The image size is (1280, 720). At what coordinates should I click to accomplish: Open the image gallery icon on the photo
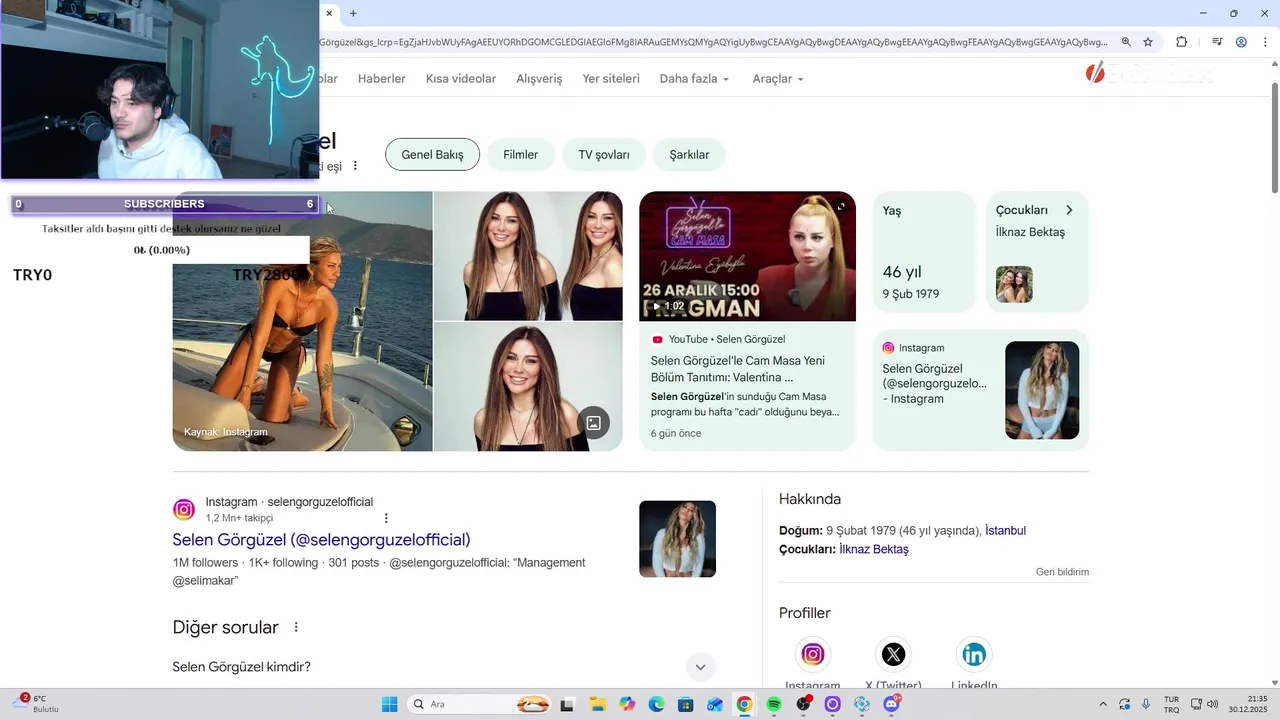pyautogui.click(x=593, y=423)
